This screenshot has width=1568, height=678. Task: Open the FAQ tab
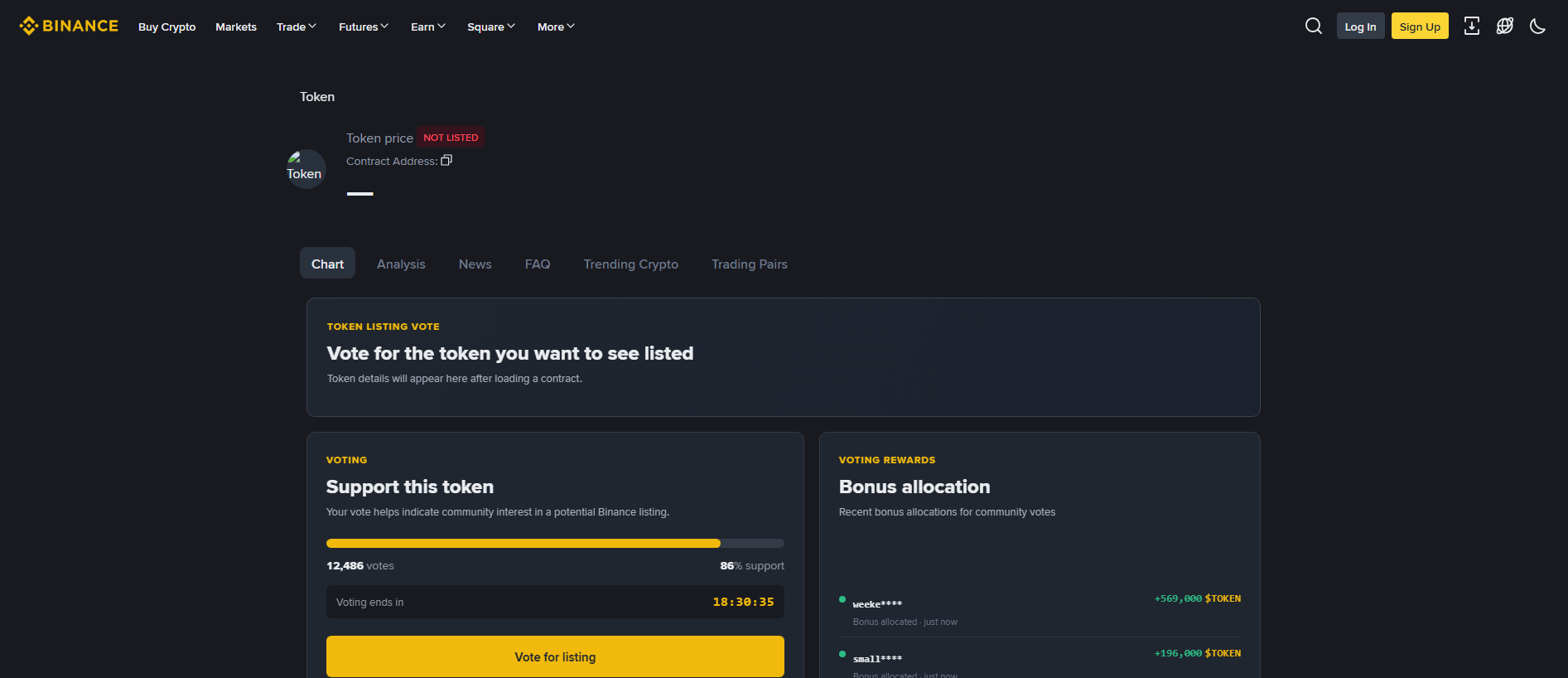(538, 264)
